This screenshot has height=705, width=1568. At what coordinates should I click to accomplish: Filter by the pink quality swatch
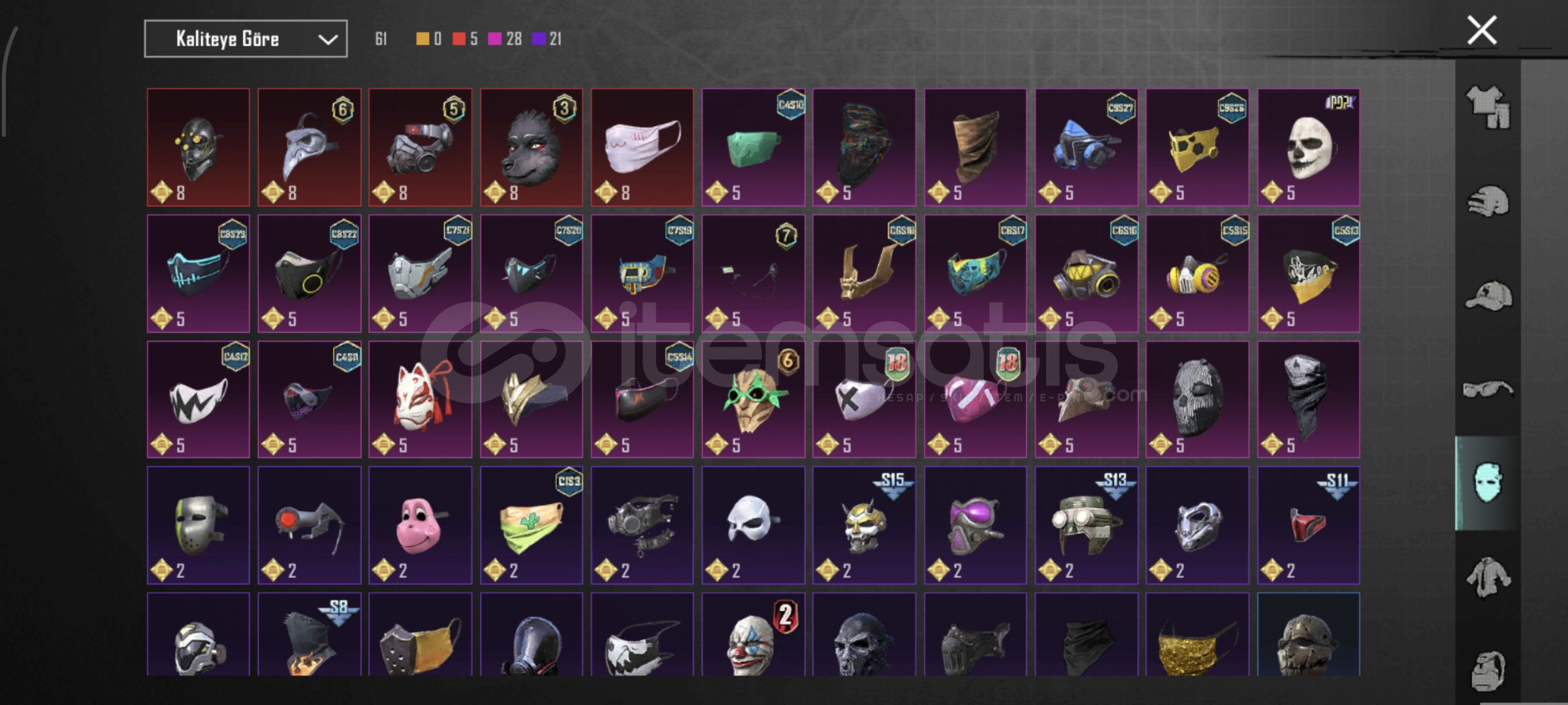coord(495,39)
